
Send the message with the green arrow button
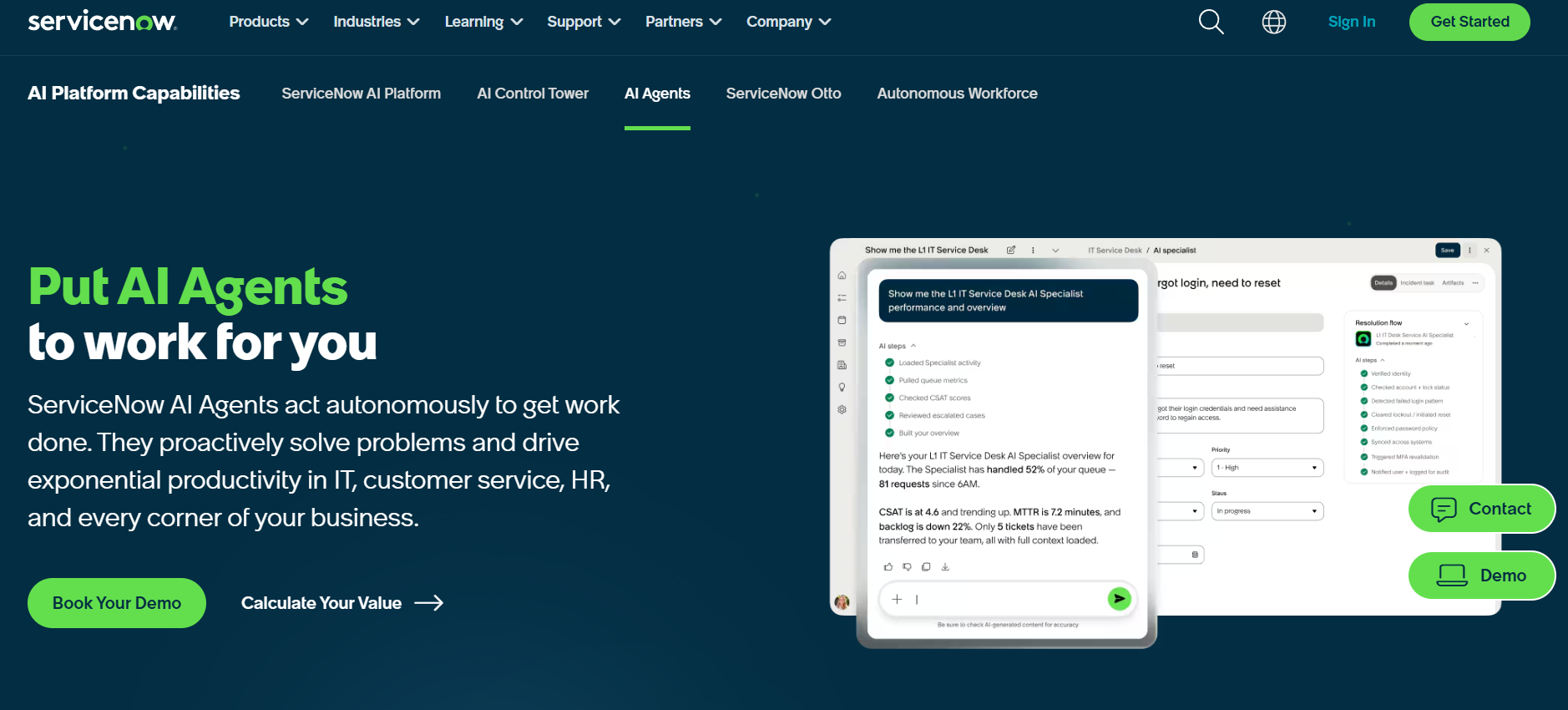click(x=1119, y=598)
